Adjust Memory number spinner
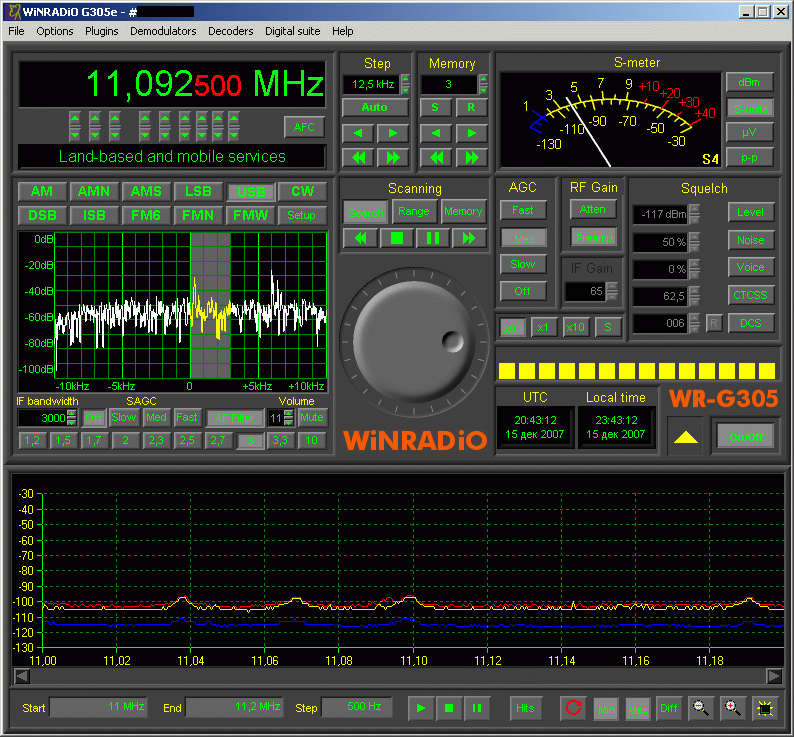 pyautogui.click(x=484, y=84)
